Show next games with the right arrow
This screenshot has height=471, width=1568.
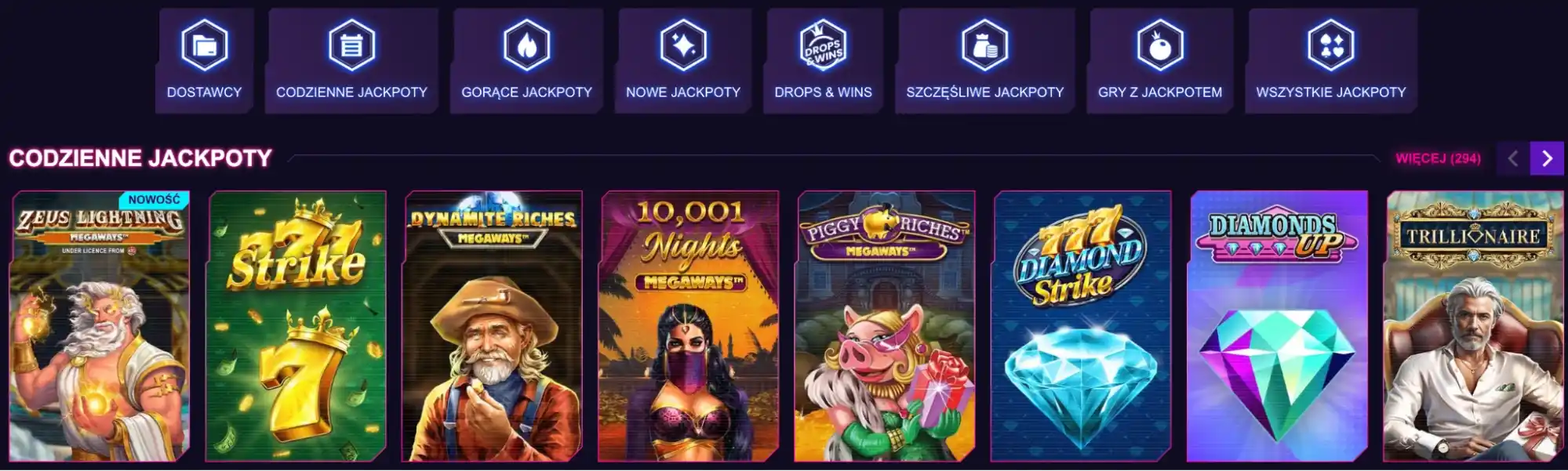[1547, 158]
